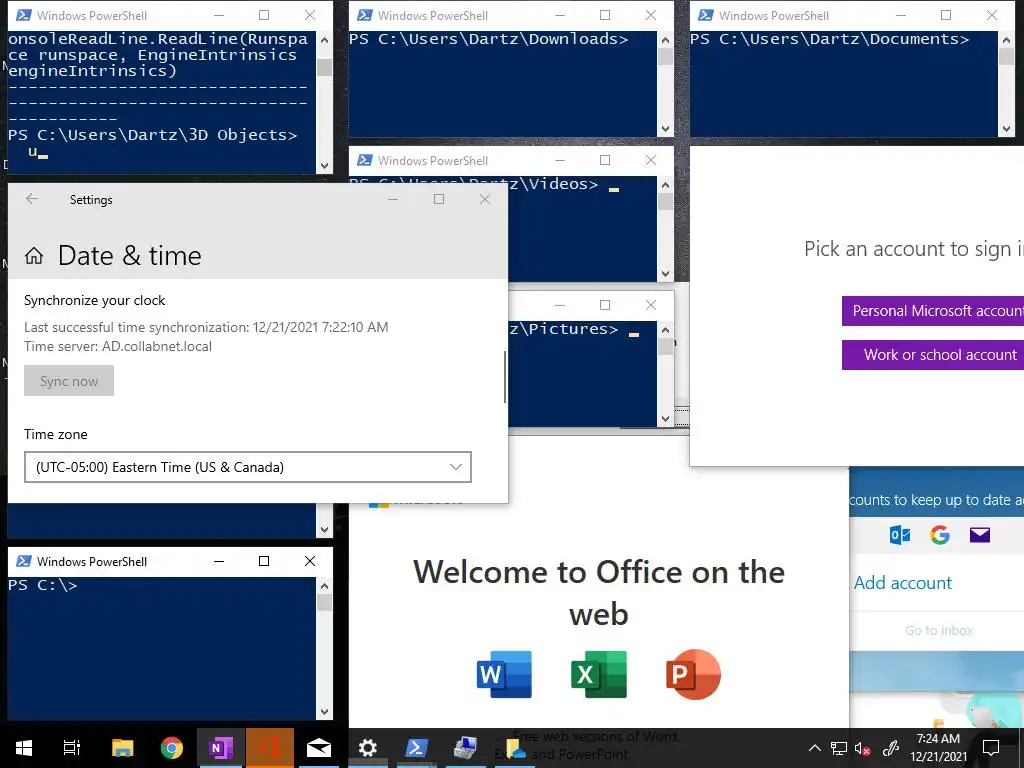Select Work or school account

coord(933,355)
